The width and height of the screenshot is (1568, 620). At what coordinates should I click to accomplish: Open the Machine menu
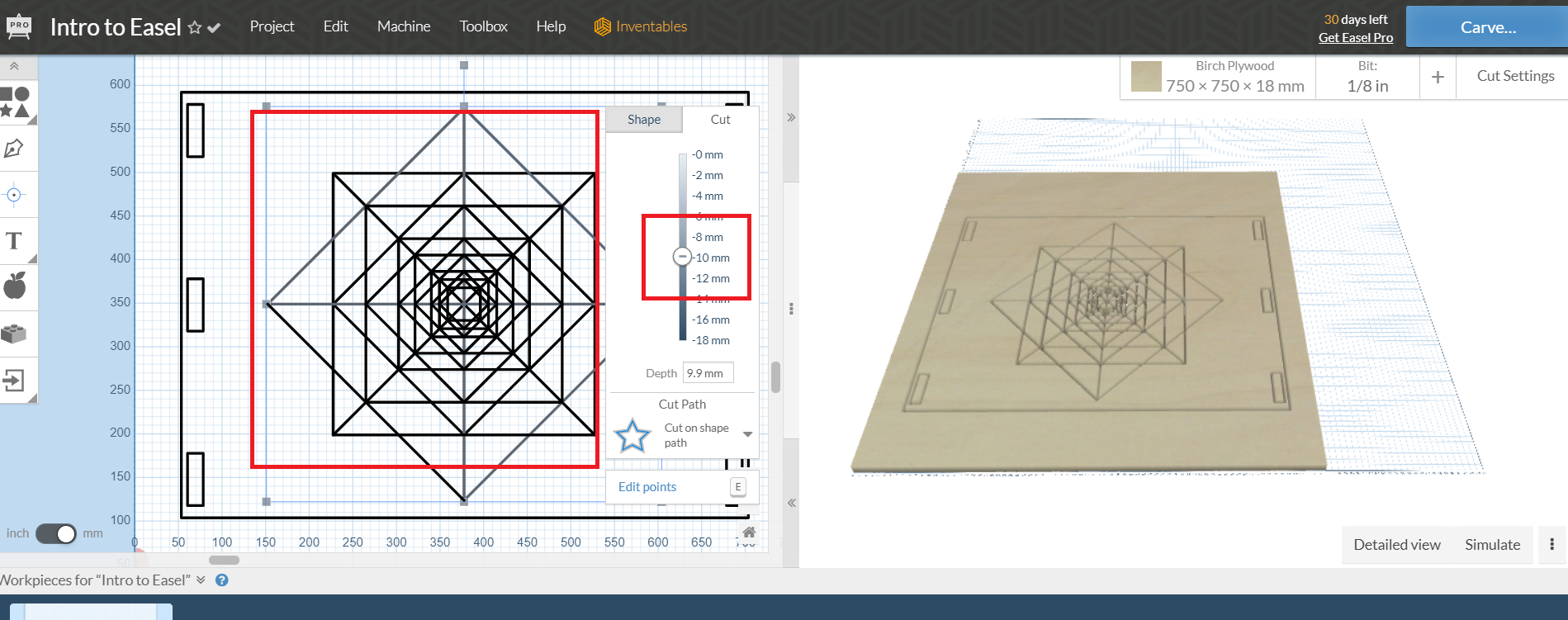tap(404, 26)
